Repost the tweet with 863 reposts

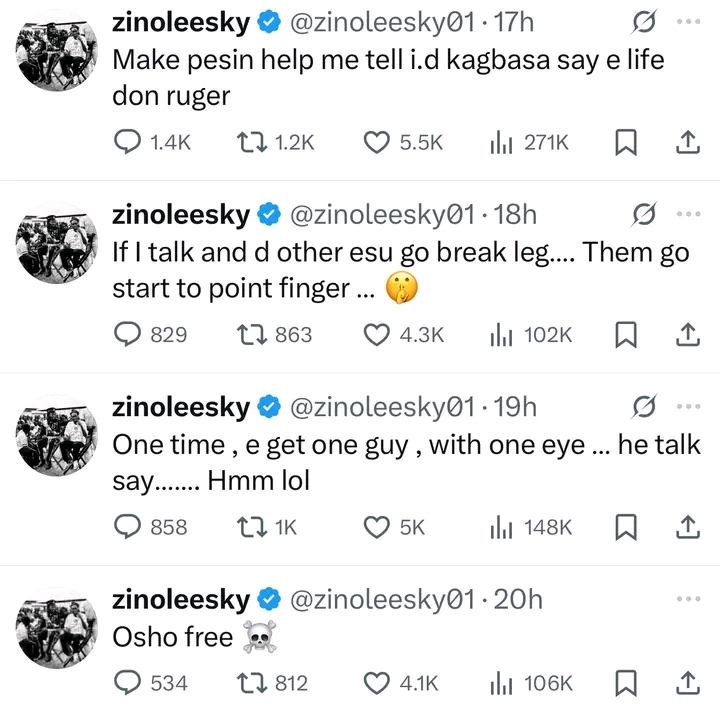pyautogui.click(x=249, y=335)
